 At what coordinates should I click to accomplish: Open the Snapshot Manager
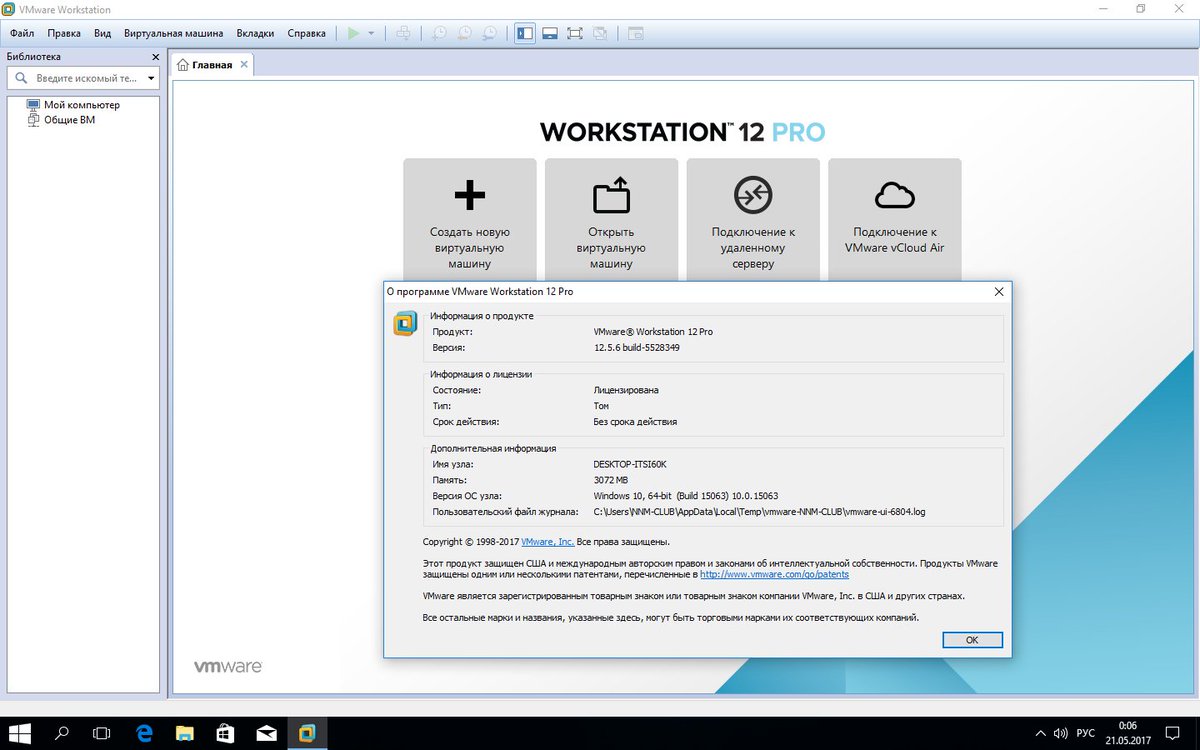[x=488, y=32]
